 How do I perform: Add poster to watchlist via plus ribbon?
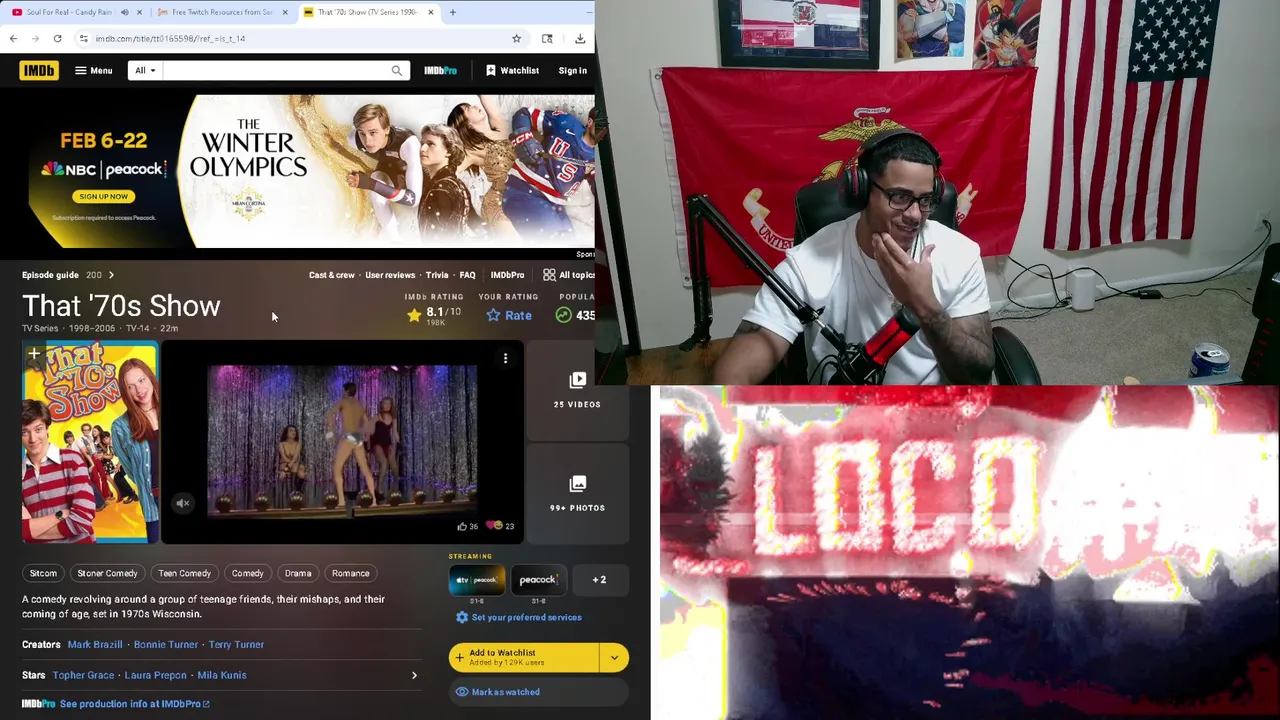tap(34, 354)
